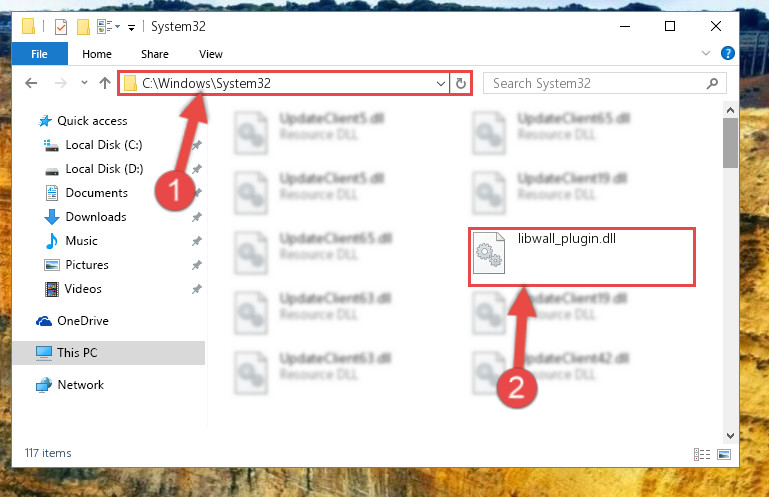Click the vertical scrollbar down arrow
This screenshot has width=769, height=497.
(x=730, y=436)
